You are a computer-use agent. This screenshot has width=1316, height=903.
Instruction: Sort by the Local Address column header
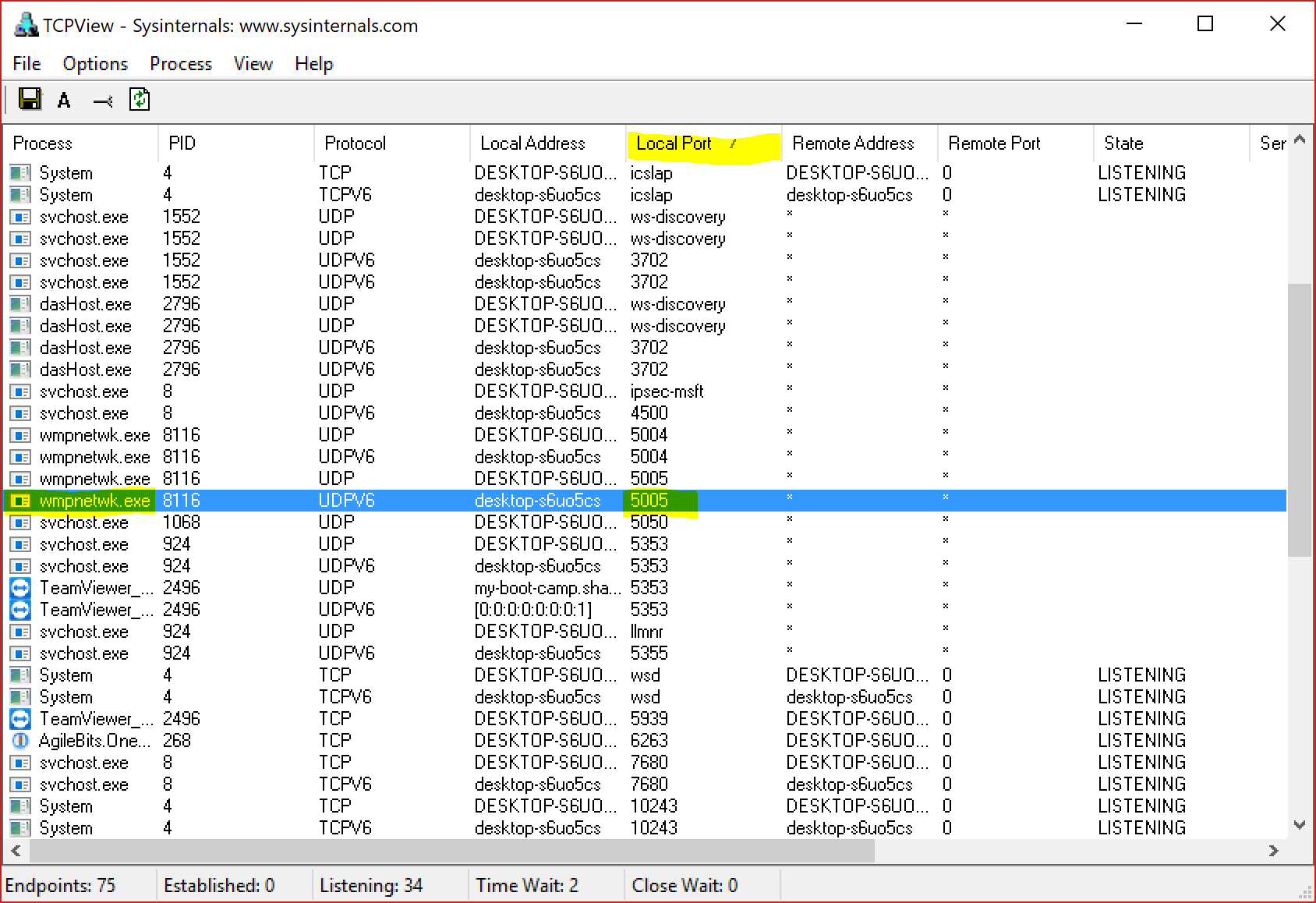[x=548, y=143]
